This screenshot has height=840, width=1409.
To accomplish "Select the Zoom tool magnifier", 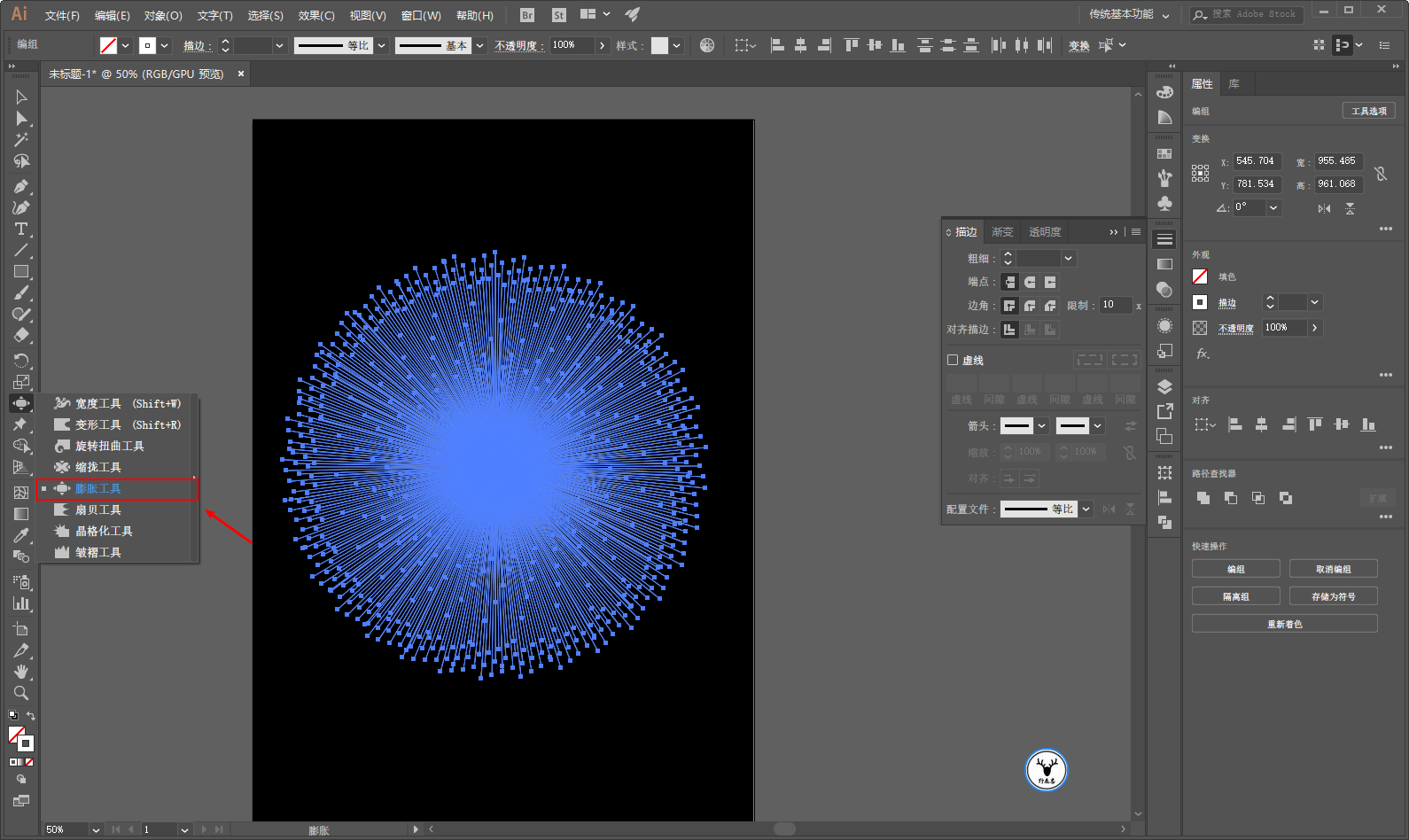I will click(21, 693).
